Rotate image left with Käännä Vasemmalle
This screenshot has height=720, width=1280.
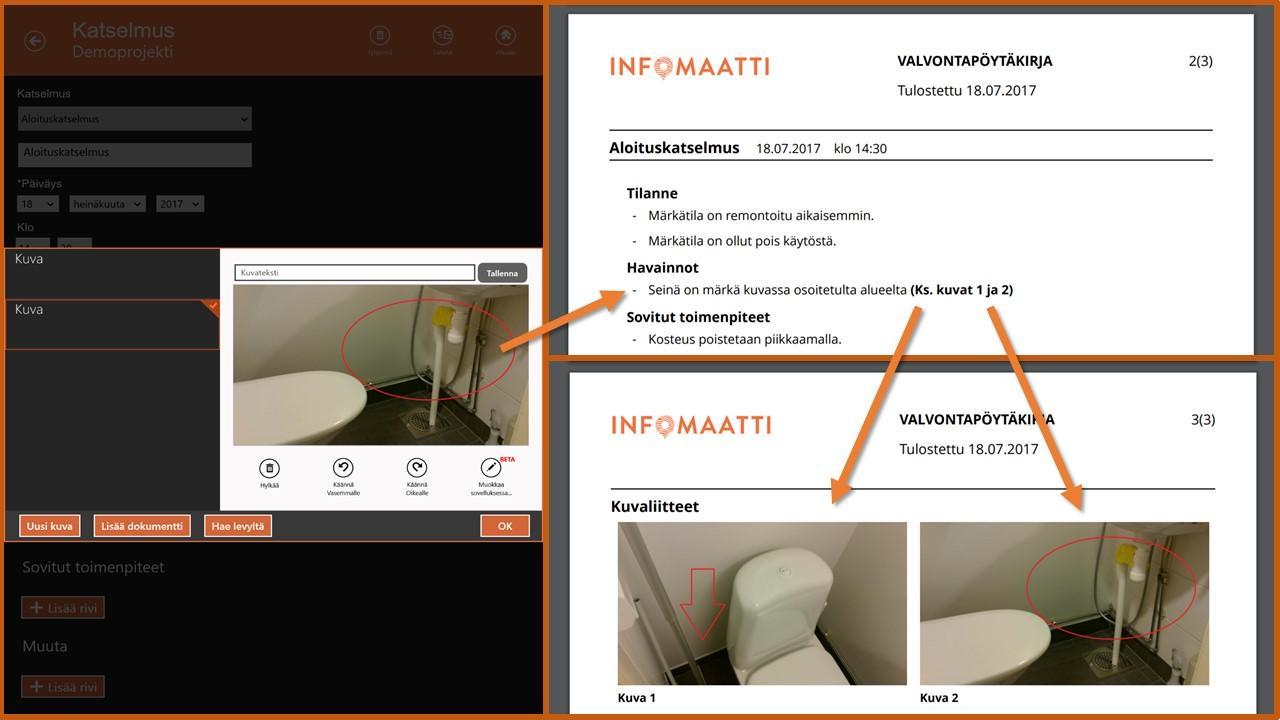pyautogui.click(x=343, y=468)
